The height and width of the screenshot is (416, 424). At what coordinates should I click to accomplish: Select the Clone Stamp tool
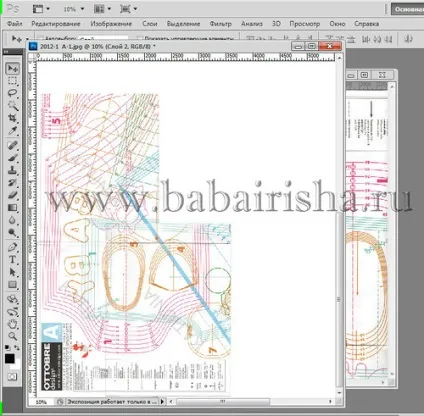pos(13,170)
